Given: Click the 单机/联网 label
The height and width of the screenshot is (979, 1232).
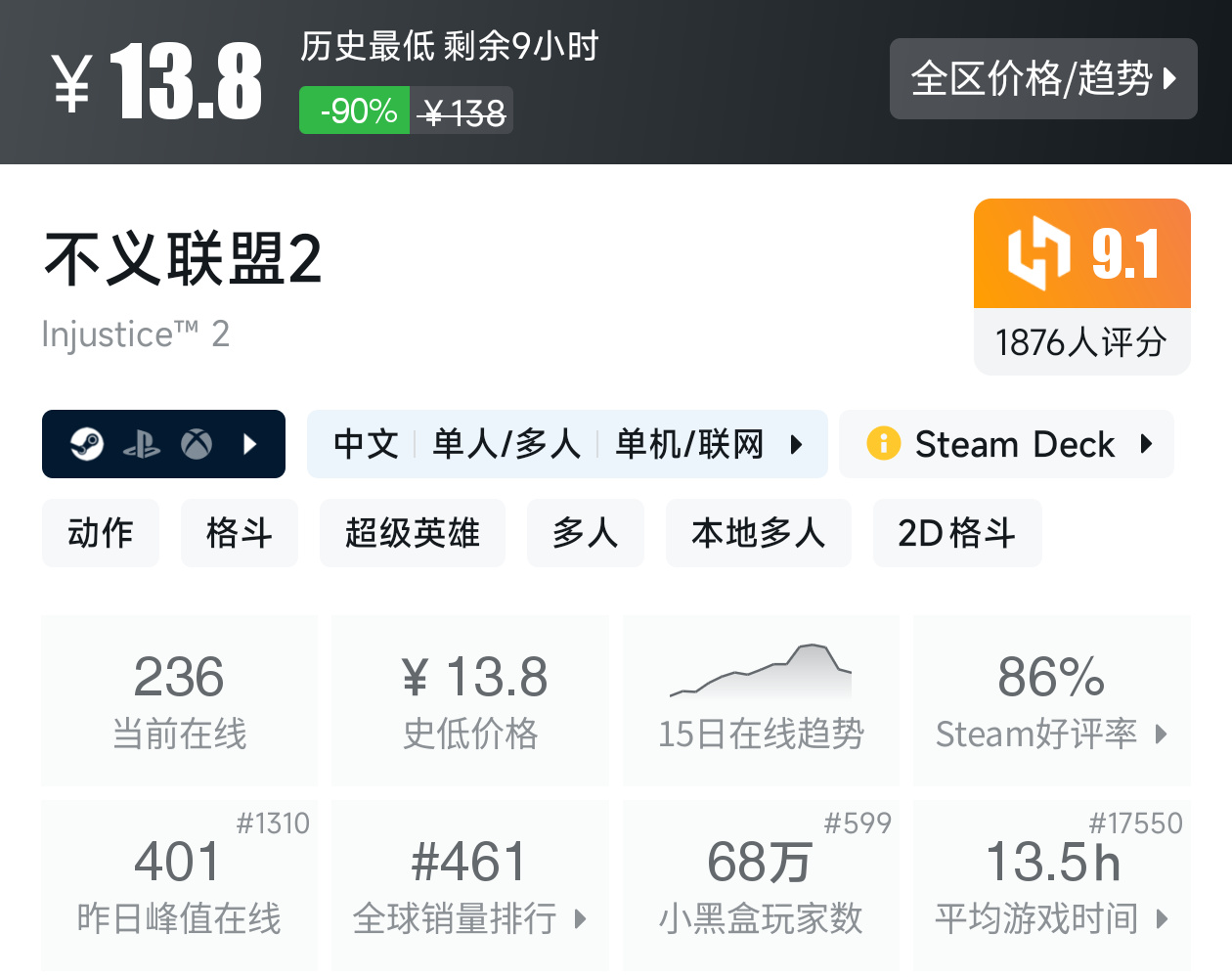Looking at the screenshot, I should 689,444.
